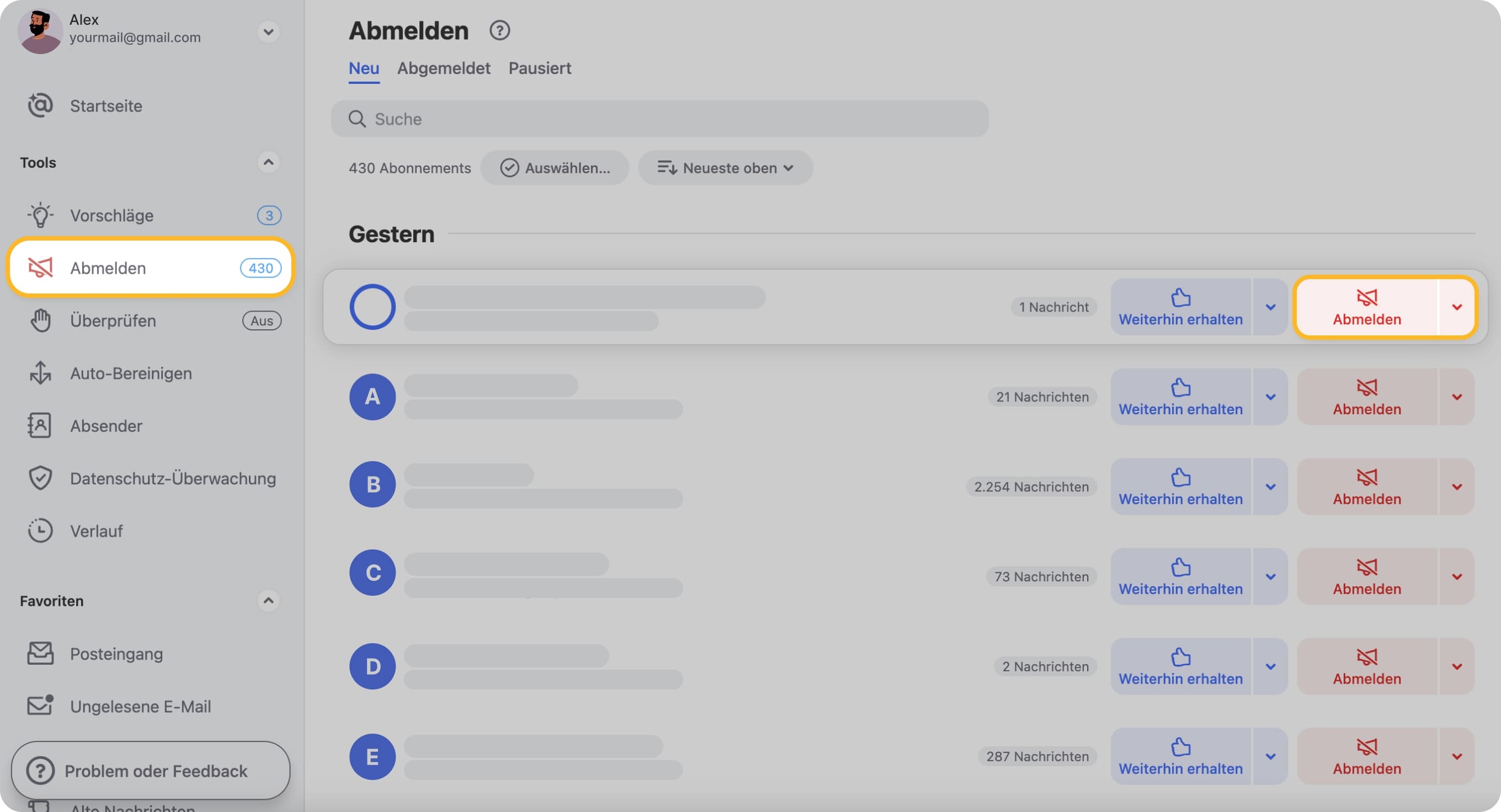View Verlauf using the clock icon
This screenshot has width=1501, height=812.
40,531
